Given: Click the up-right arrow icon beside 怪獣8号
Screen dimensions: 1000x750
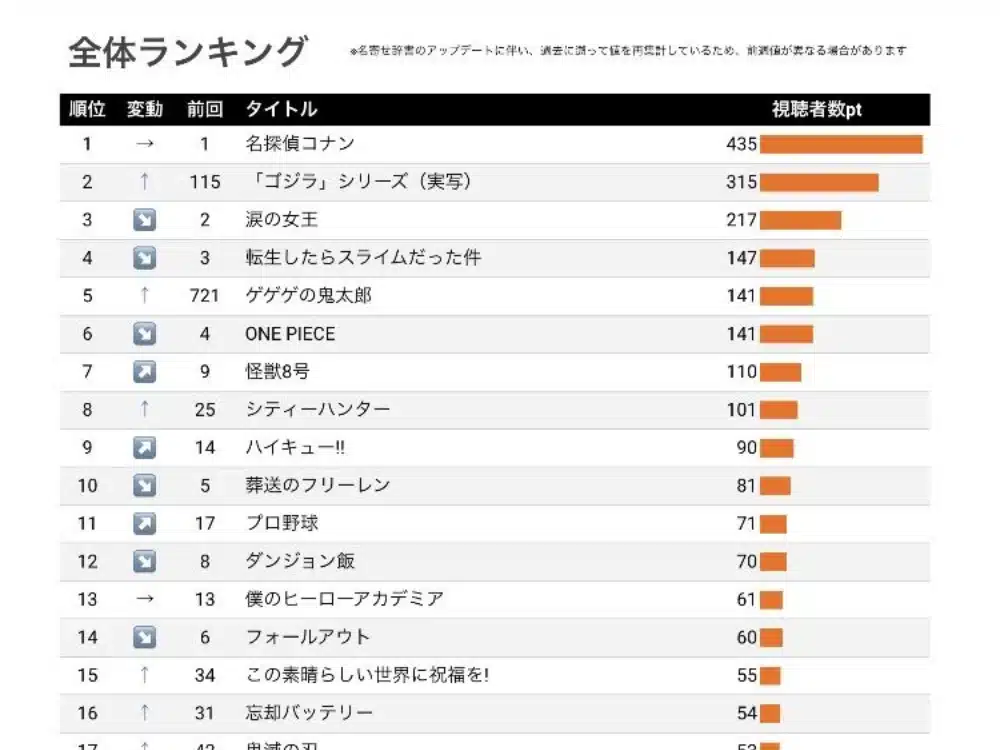Looking at the screenshot, I should 144,372.
